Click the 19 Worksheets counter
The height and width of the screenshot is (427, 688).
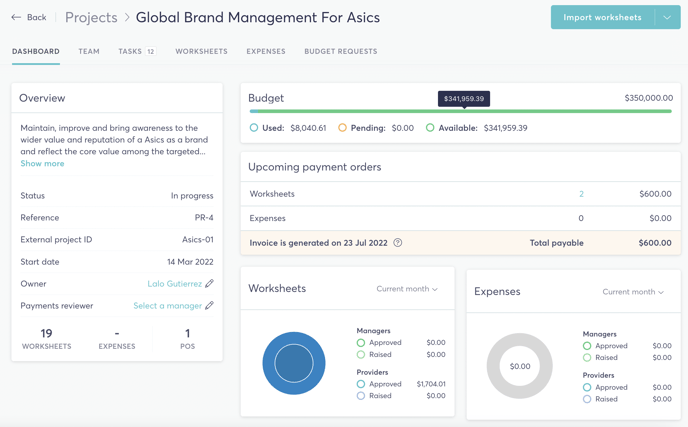click(x=47, y=338)
